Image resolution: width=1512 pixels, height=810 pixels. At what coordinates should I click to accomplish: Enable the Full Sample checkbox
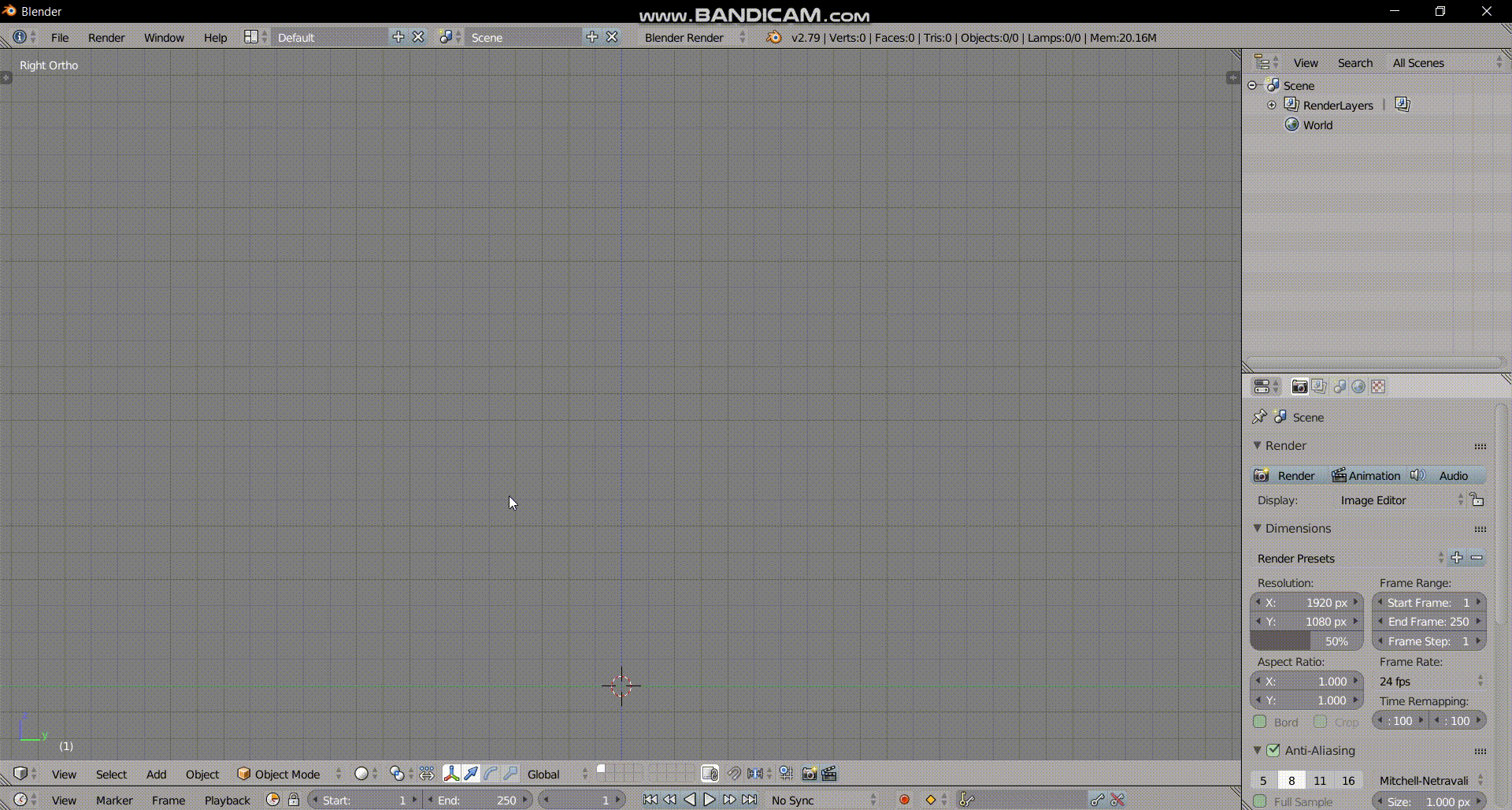pos(1260,801)
